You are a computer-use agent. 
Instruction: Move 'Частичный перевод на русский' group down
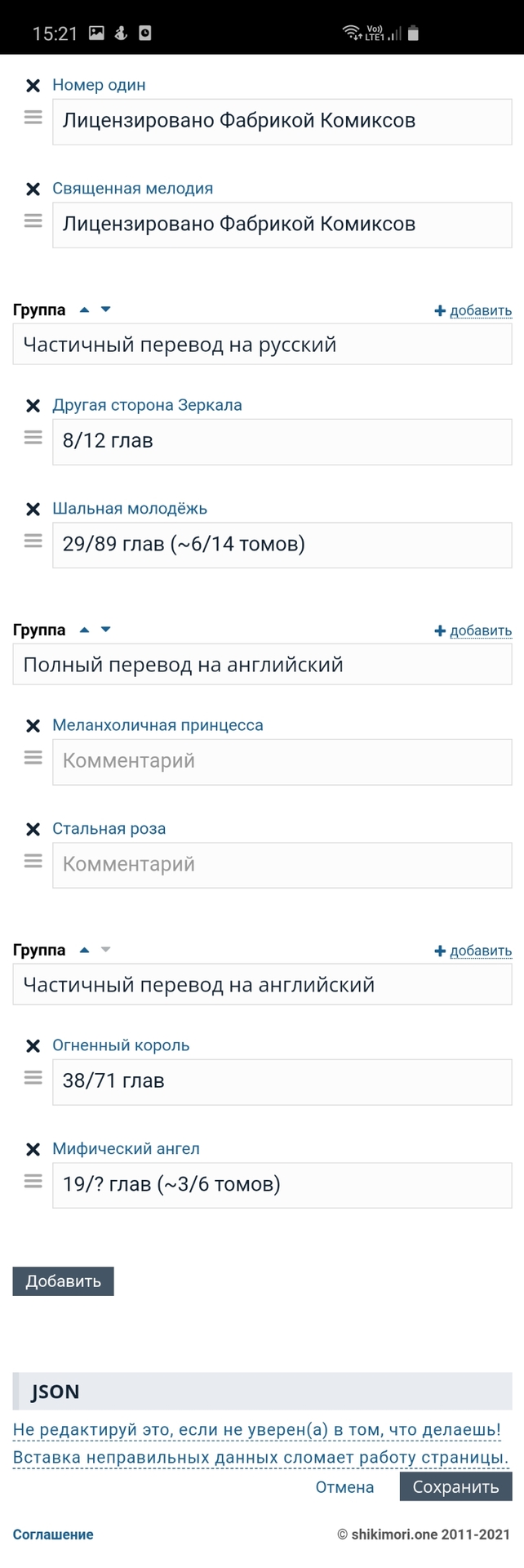pyautogui.click(x=105, y=310)
